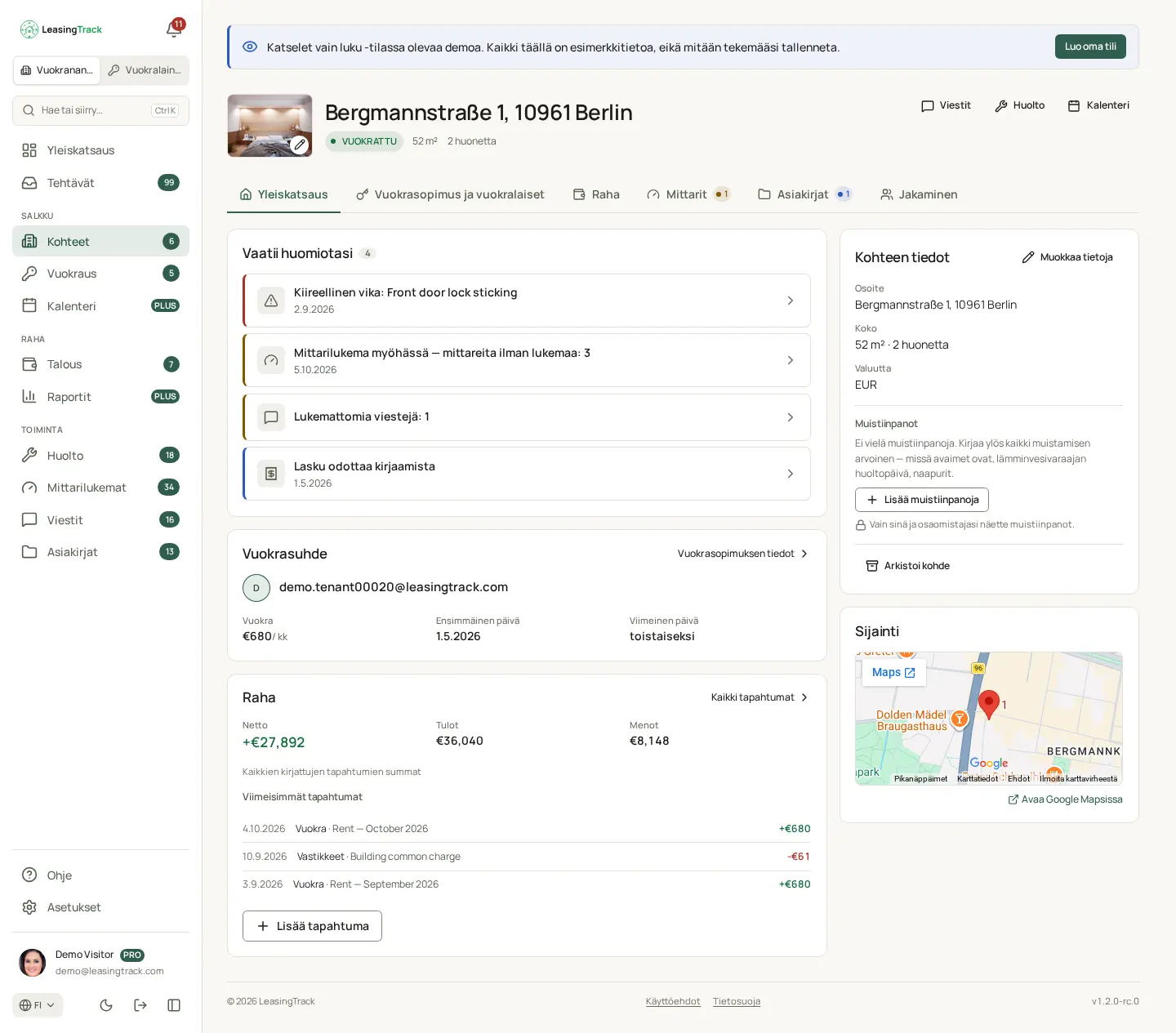The image size is (1176, 1033).
Task: Expand the Lasku odottaa kirjaamista row chevron
Action: pos(790,474)
